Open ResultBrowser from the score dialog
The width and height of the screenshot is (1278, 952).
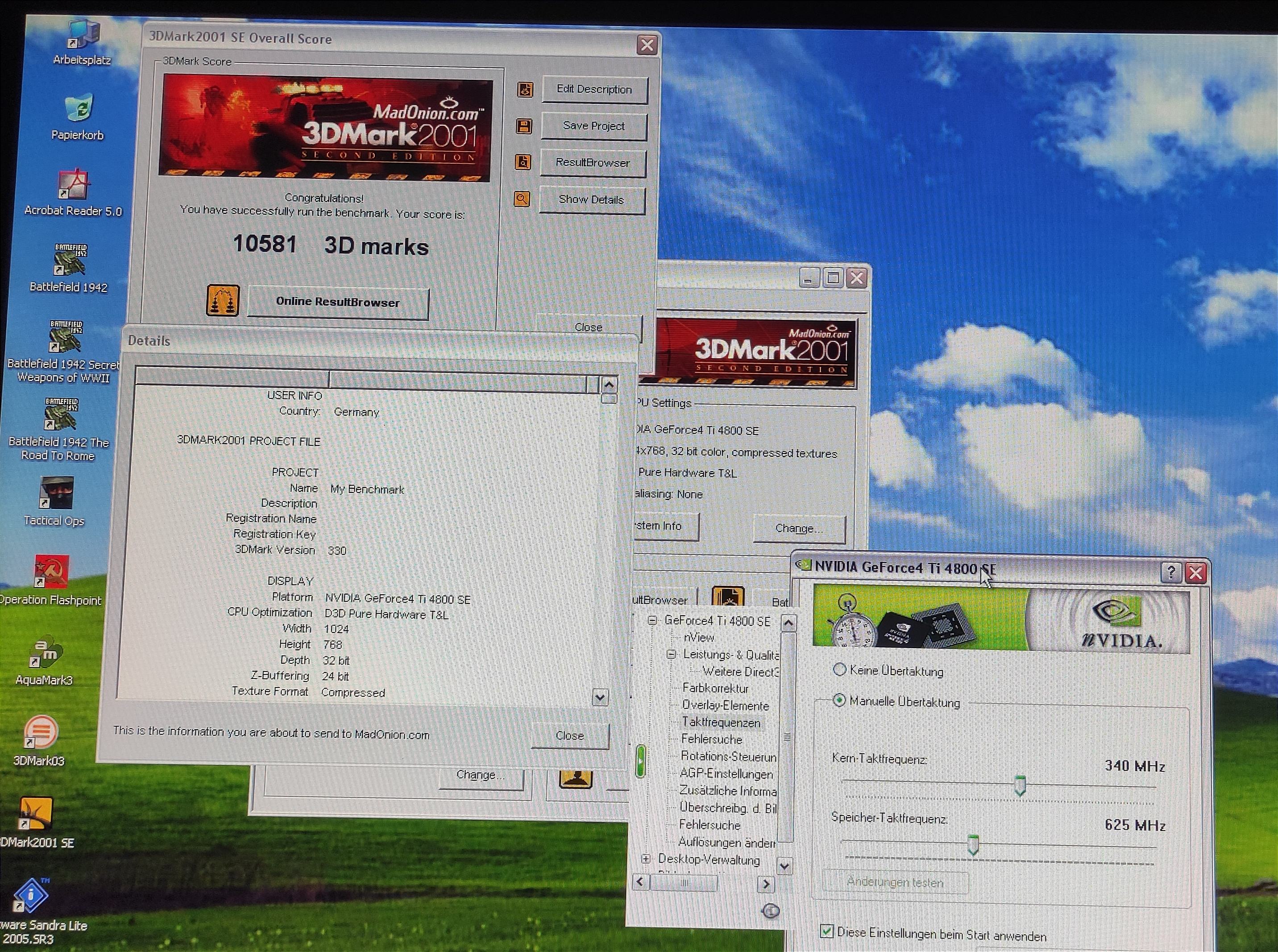[593, 163]
